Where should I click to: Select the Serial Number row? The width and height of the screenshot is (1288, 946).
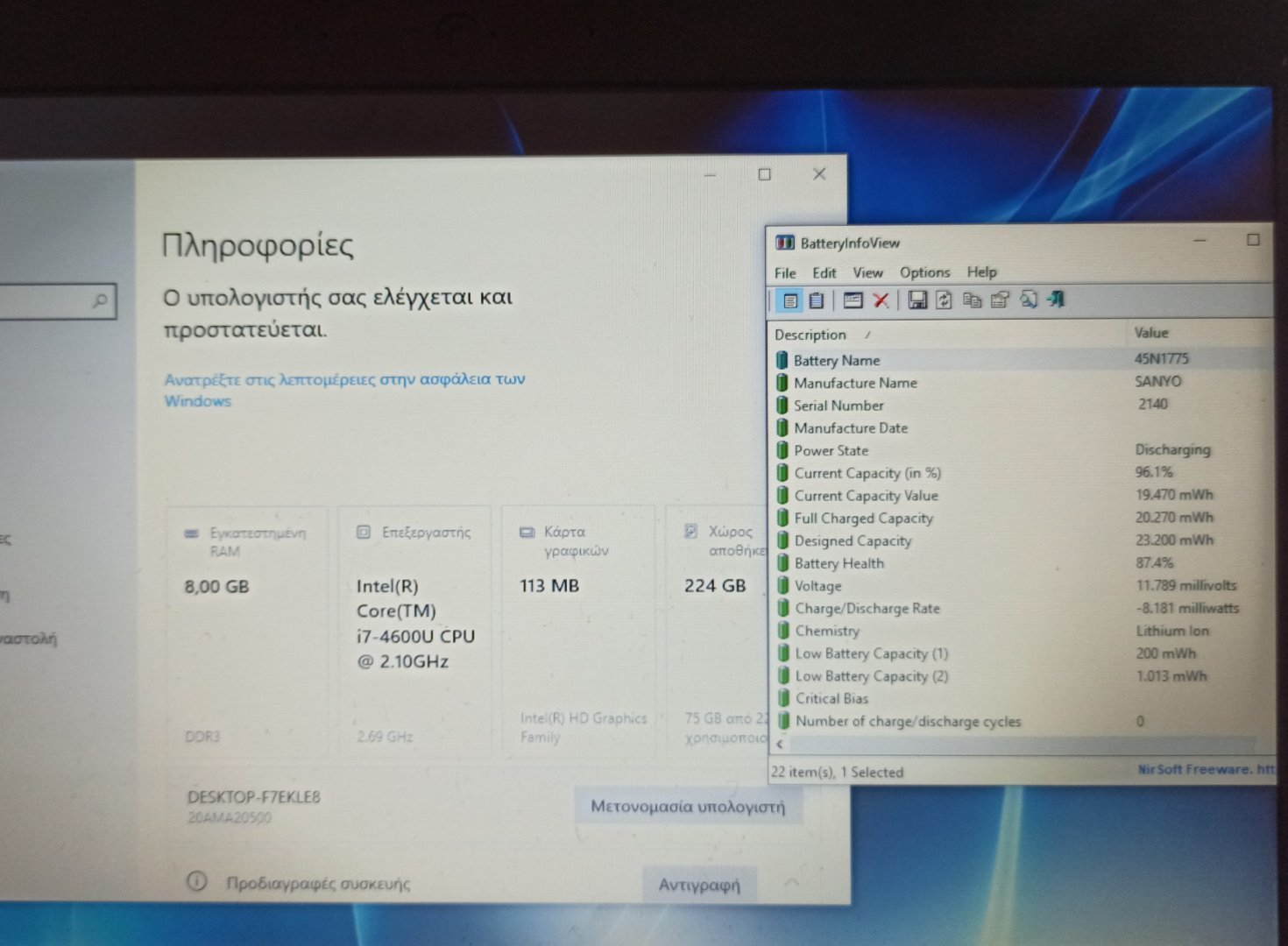[x=1022, y=405]
